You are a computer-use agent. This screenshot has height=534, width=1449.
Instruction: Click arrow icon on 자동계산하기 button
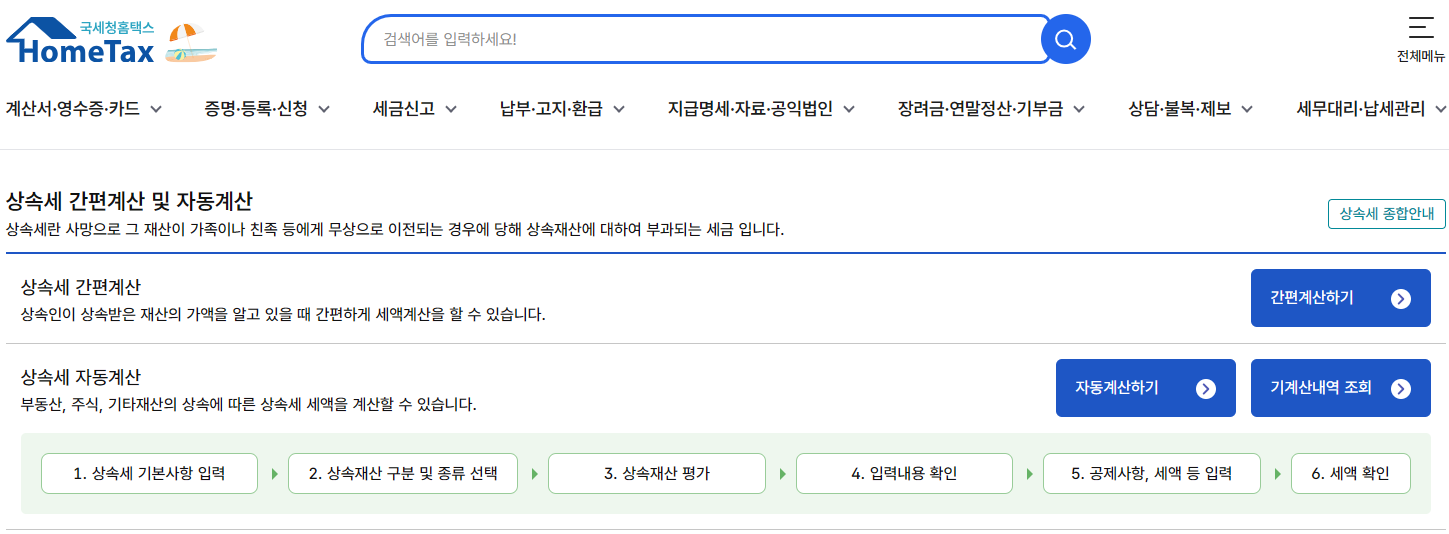[1206, 388]
